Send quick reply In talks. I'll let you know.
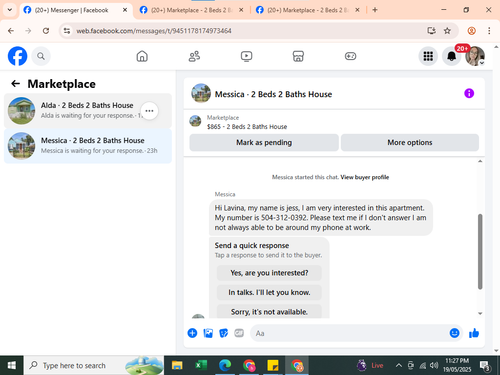 [269, 292]
